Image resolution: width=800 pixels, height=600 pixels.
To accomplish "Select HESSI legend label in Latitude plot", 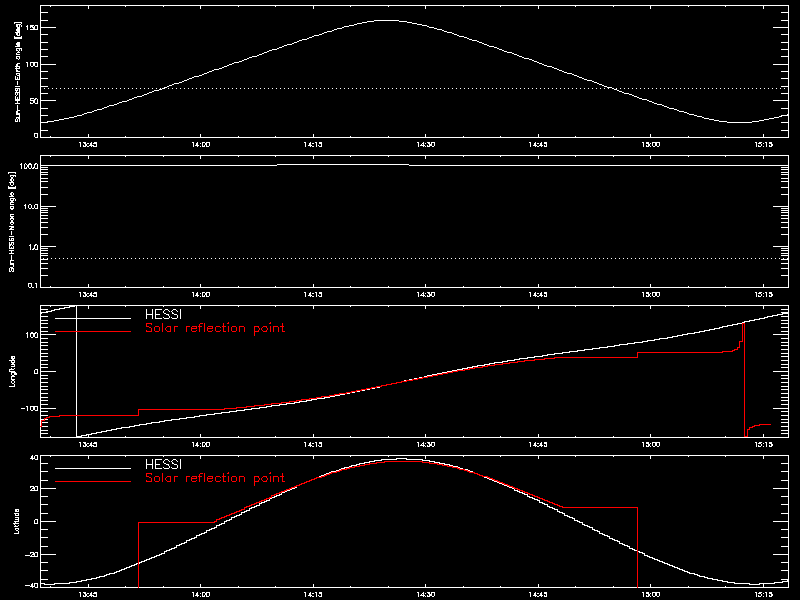I will pyautogui.click(x=163, y=465).
